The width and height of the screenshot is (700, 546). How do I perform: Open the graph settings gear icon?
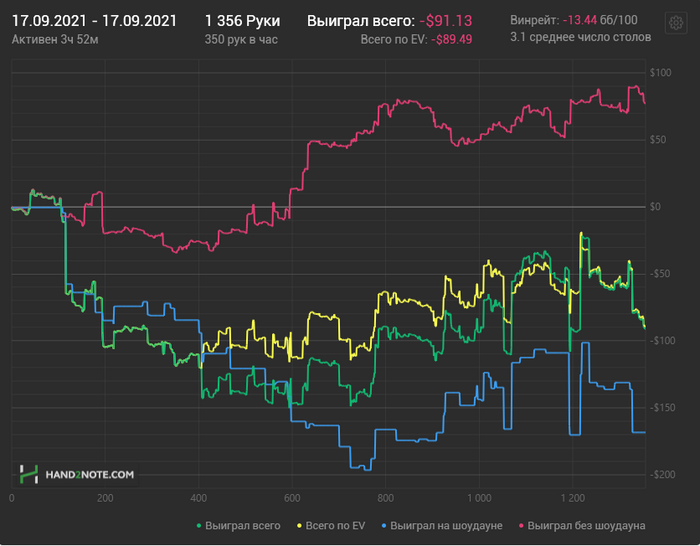click(675, 22)
